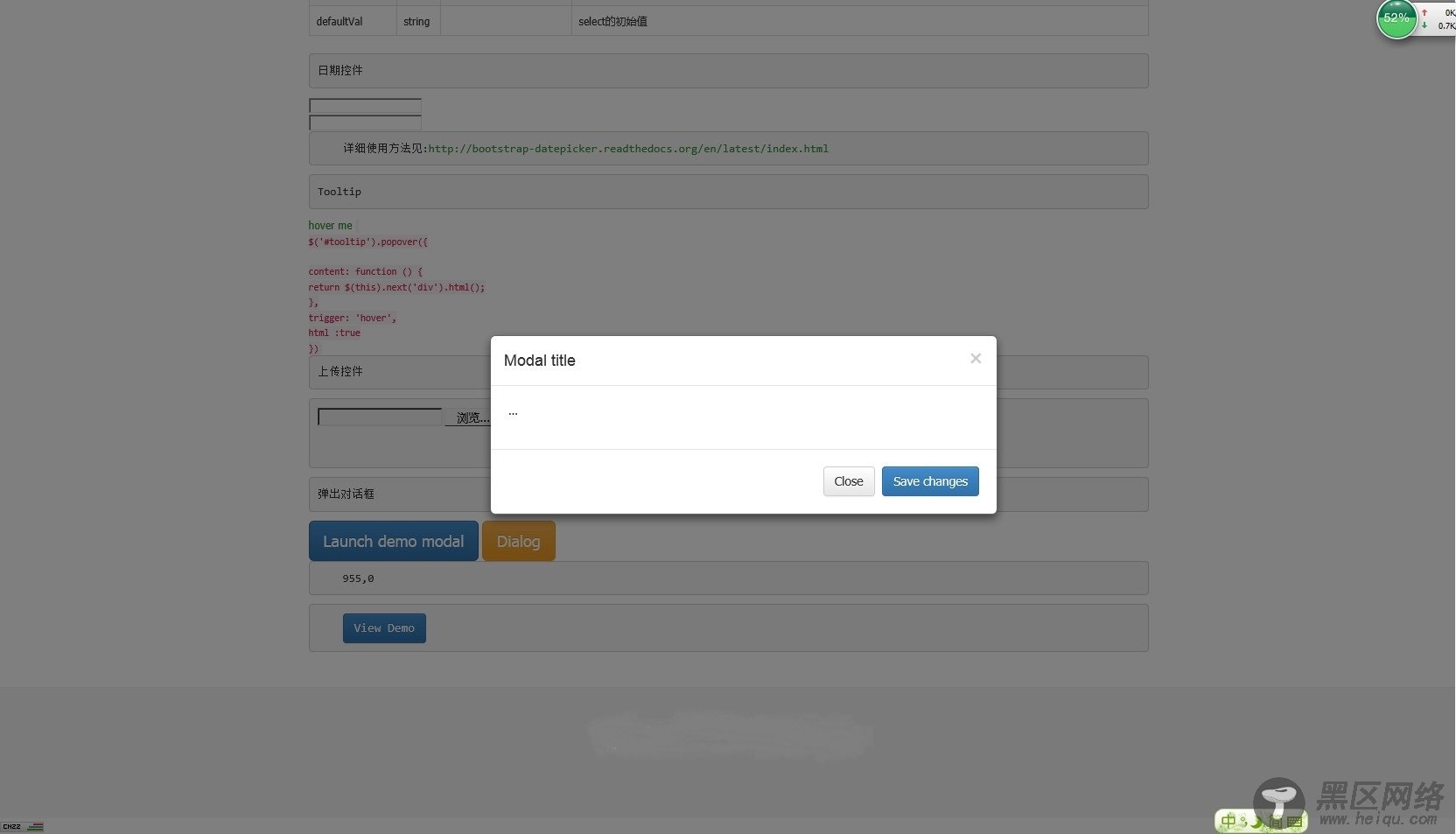Click the 日期控件 section header
This screenshot has width=1456, height=834.
(x=728, y=71)
